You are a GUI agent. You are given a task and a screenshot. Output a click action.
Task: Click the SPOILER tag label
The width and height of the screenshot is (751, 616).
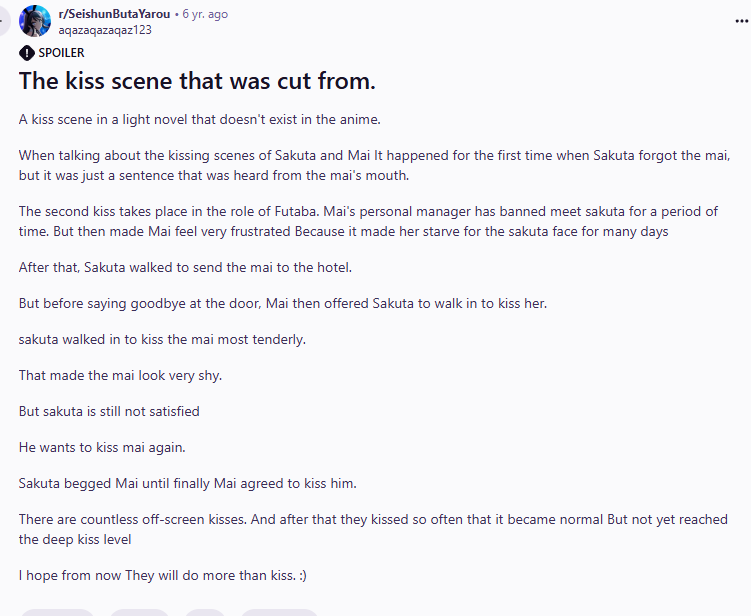click(61, 53)
